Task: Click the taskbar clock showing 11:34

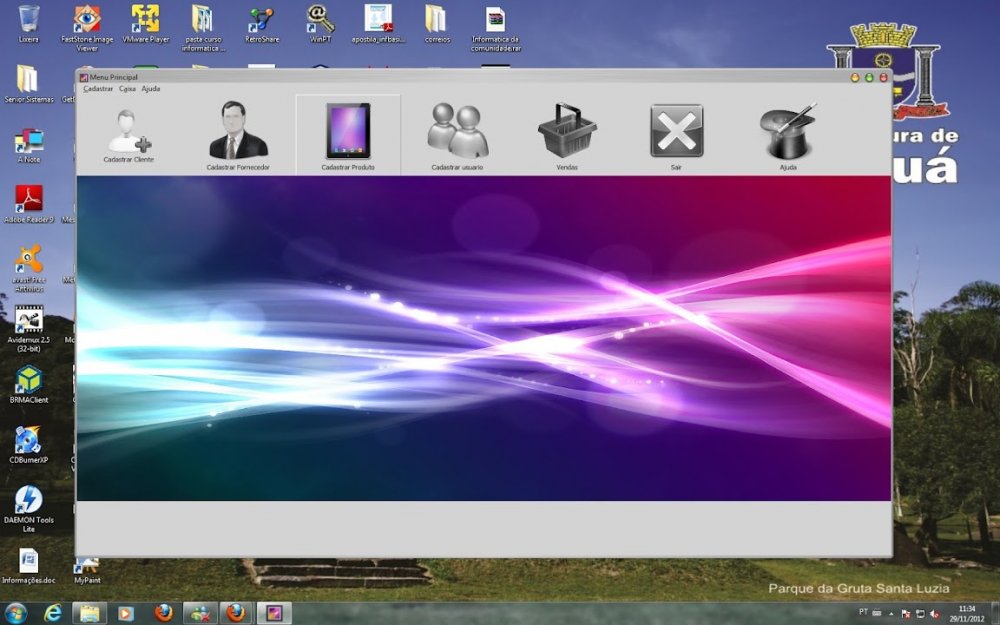Action: tap(966, 612)
